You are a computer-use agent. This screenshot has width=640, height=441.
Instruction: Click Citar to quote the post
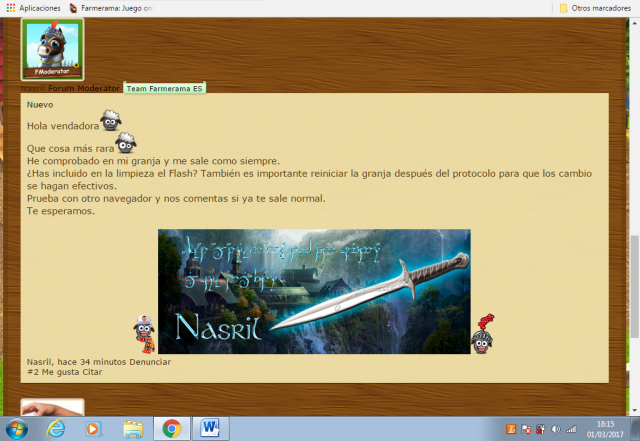90,372
